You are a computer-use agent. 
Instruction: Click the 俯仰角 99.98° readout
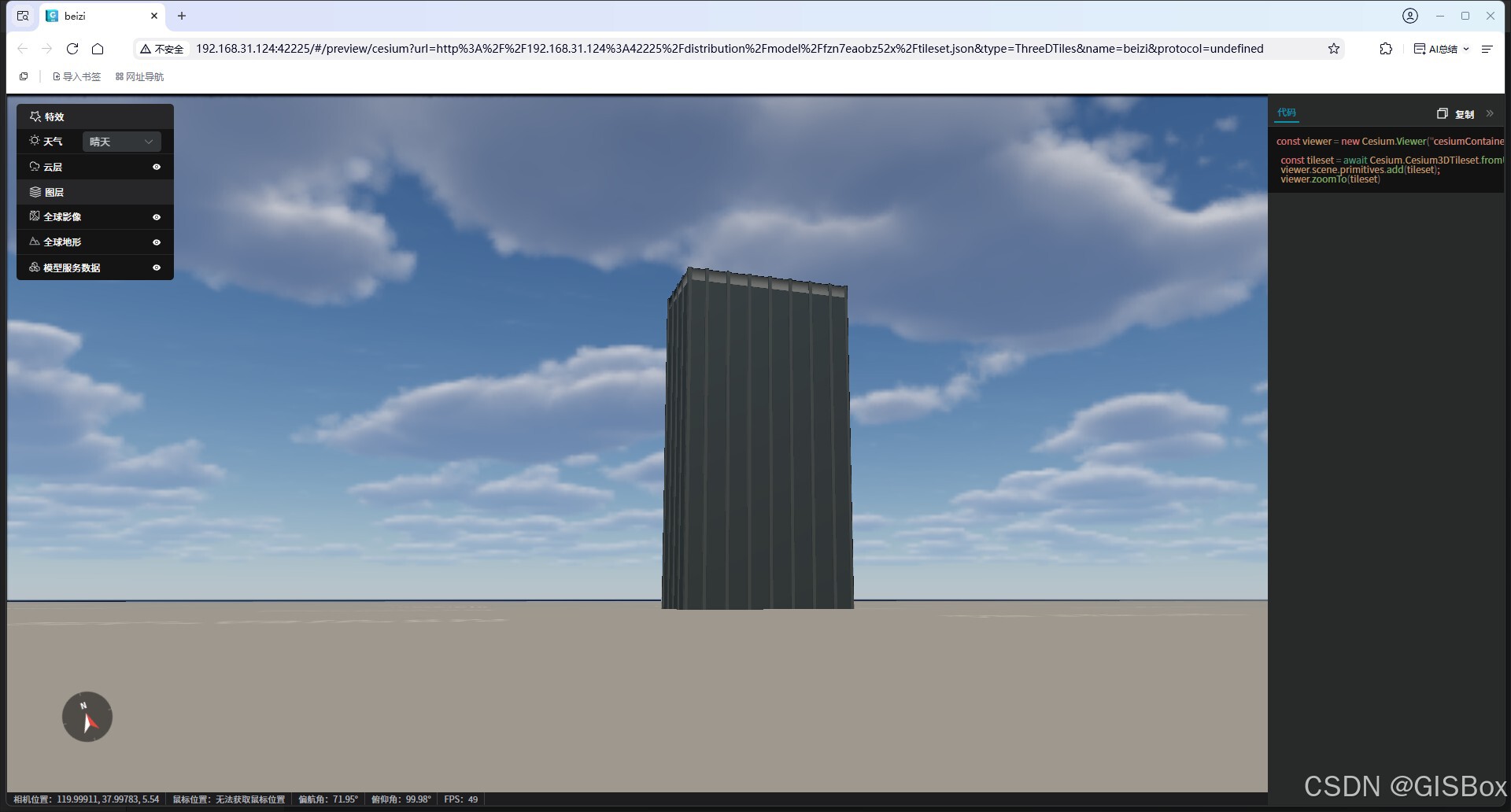pos(401,799)
